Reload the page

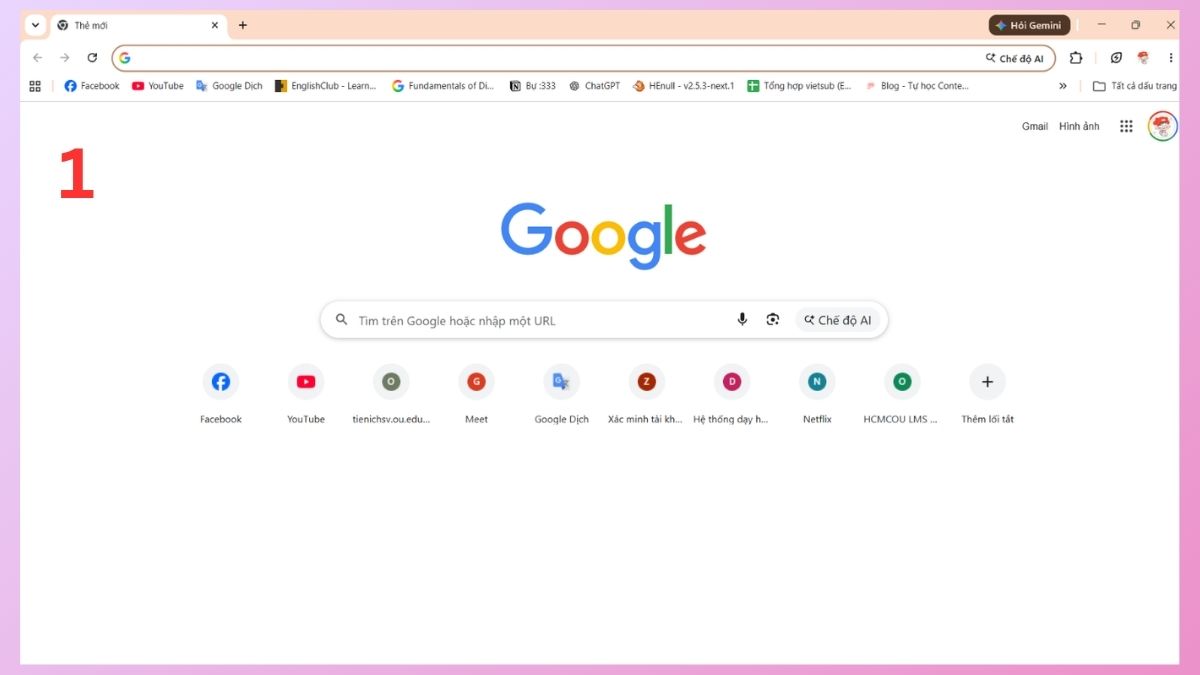tap(92, 58)
